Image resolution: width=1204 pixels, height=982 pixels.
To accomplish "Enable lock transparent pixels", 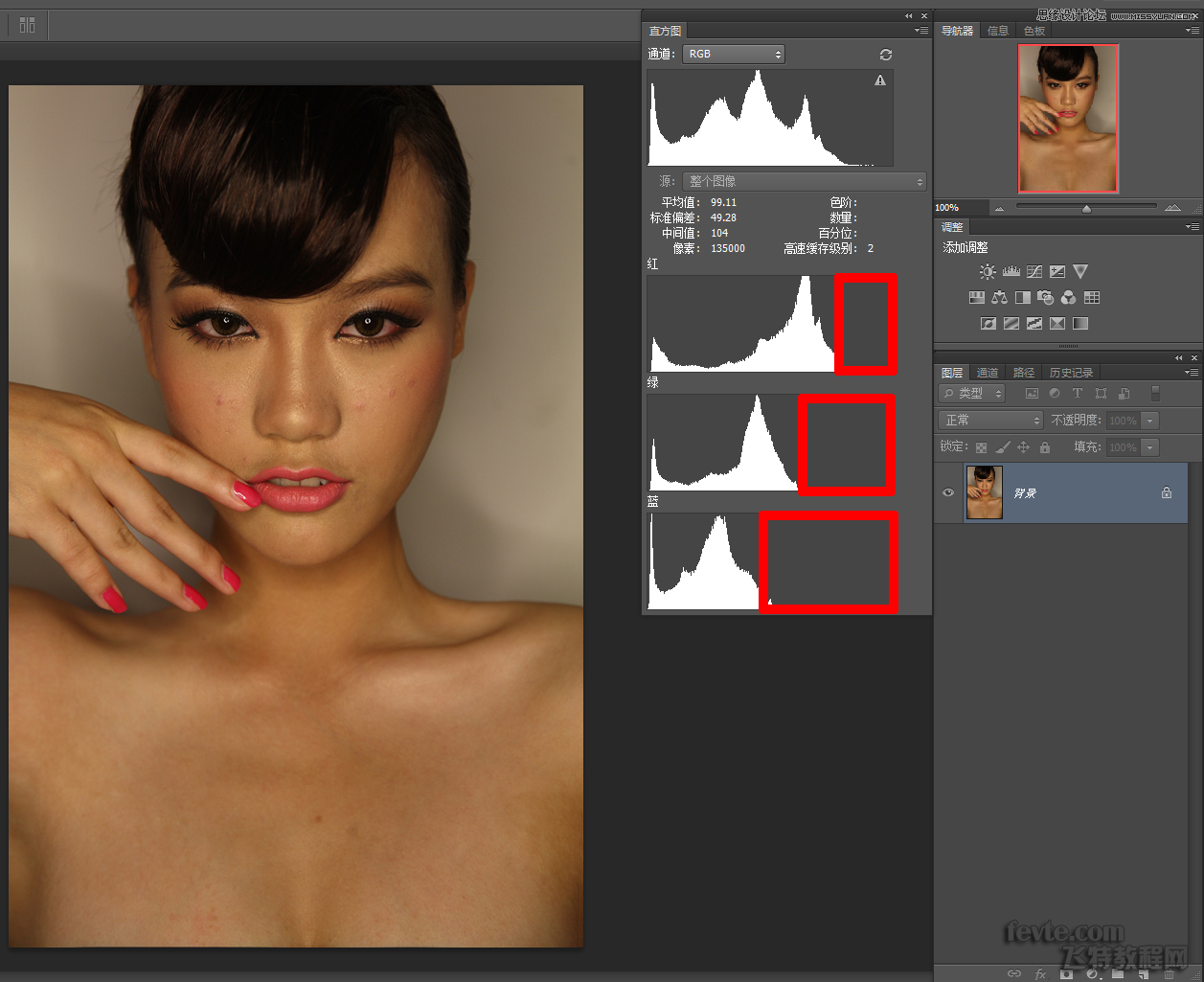I will pos(981,446).
